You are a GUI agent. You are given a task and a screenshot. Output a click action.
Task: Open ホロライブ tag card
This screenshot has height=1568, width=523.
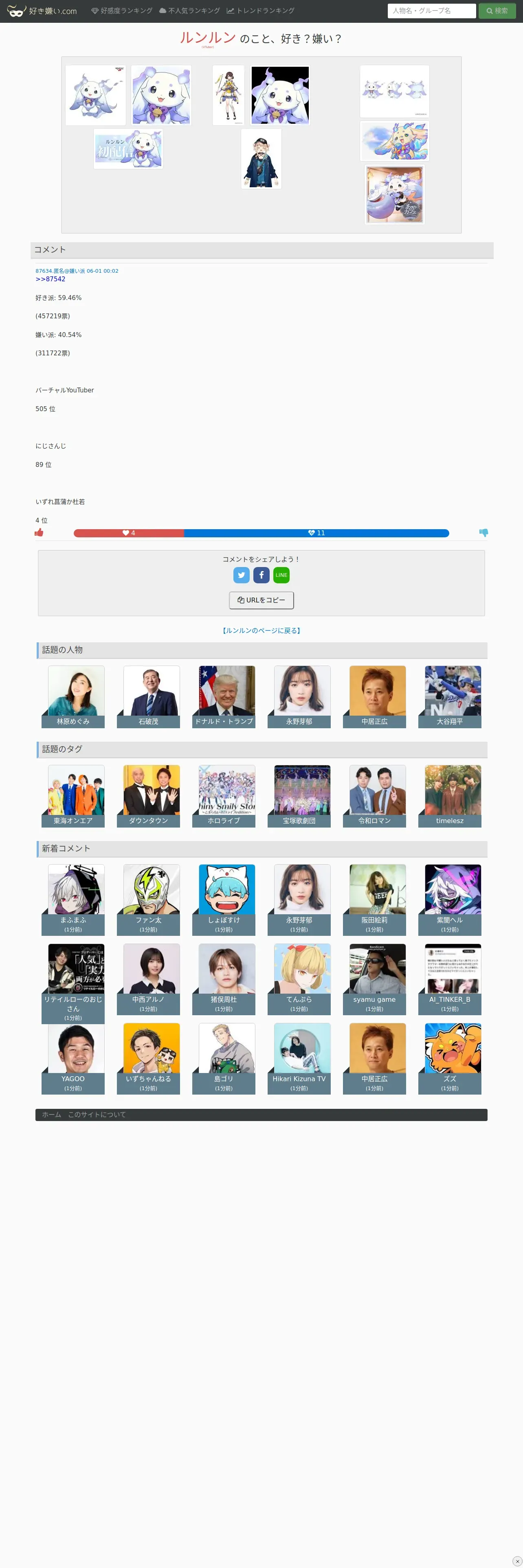(x=224, y=796)
